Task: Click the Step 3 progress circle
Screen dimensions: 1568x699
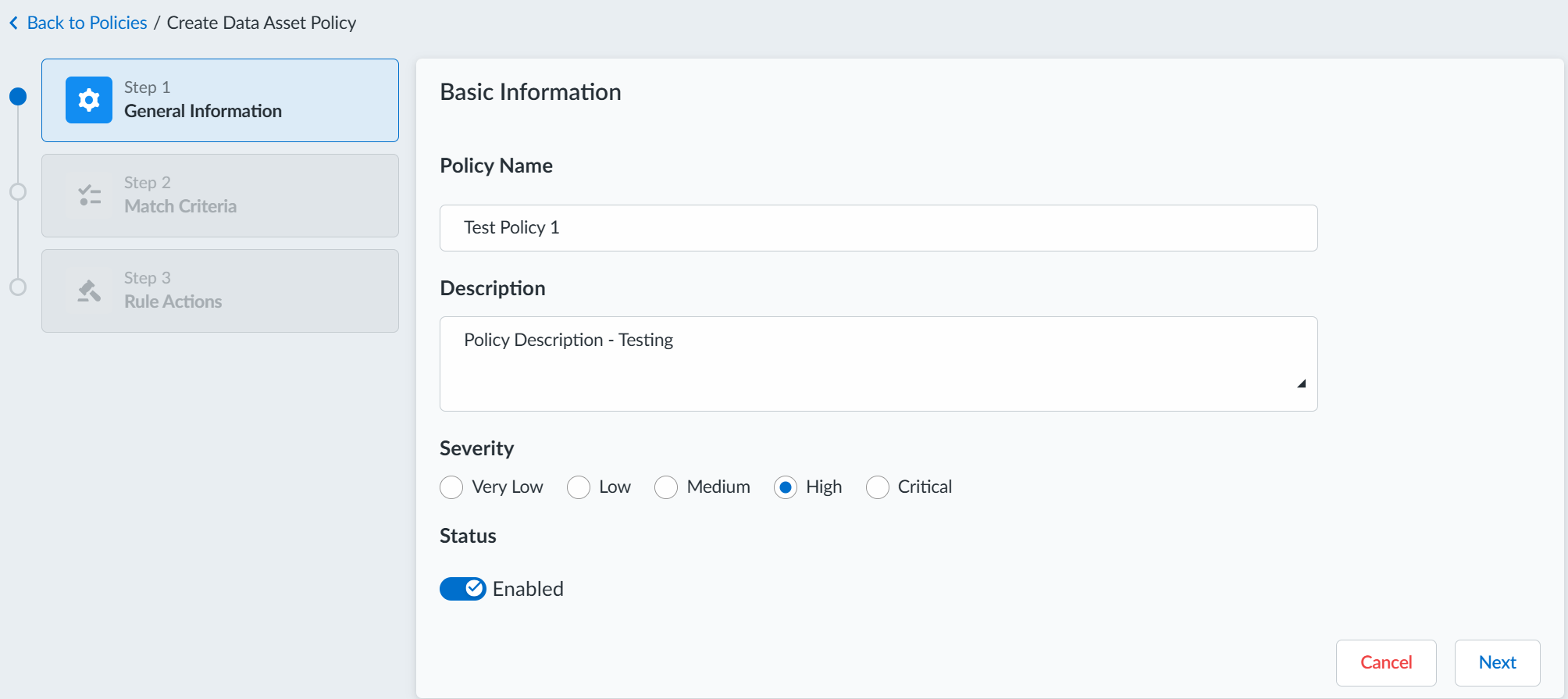Action: (18, 287)
